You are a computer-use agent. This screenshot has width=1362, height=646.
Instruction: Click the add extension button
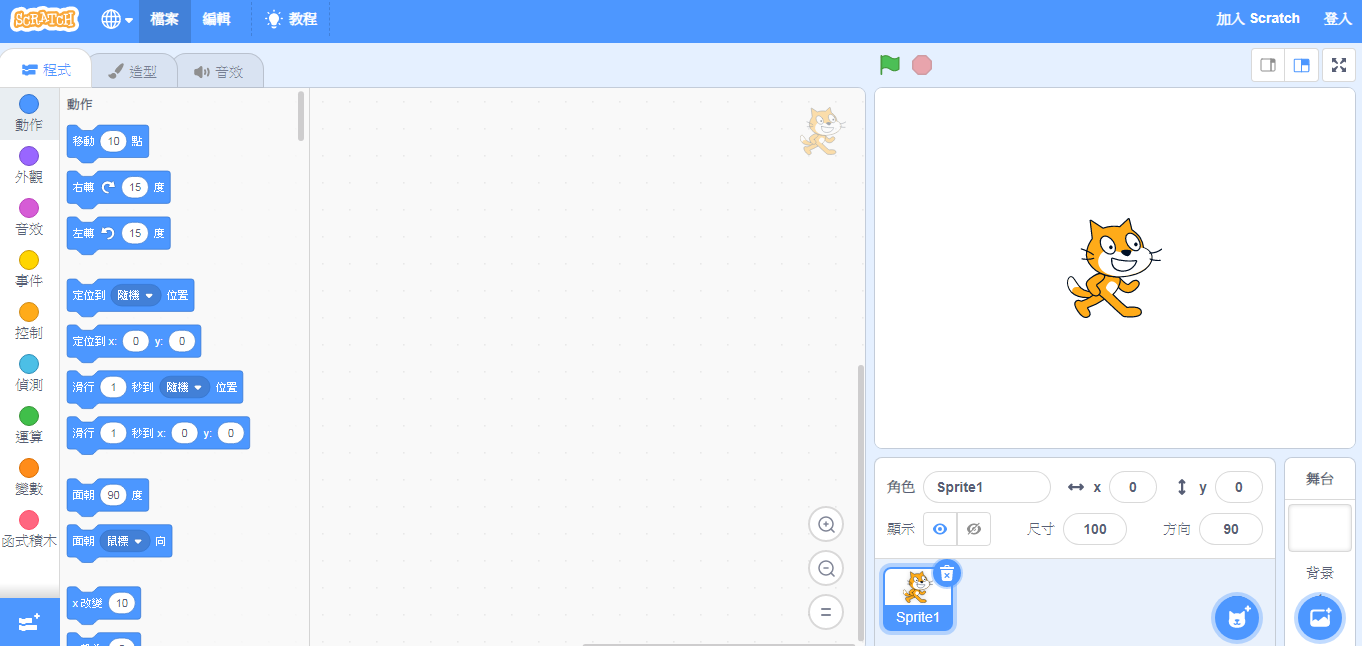click(x=29, y=622)
